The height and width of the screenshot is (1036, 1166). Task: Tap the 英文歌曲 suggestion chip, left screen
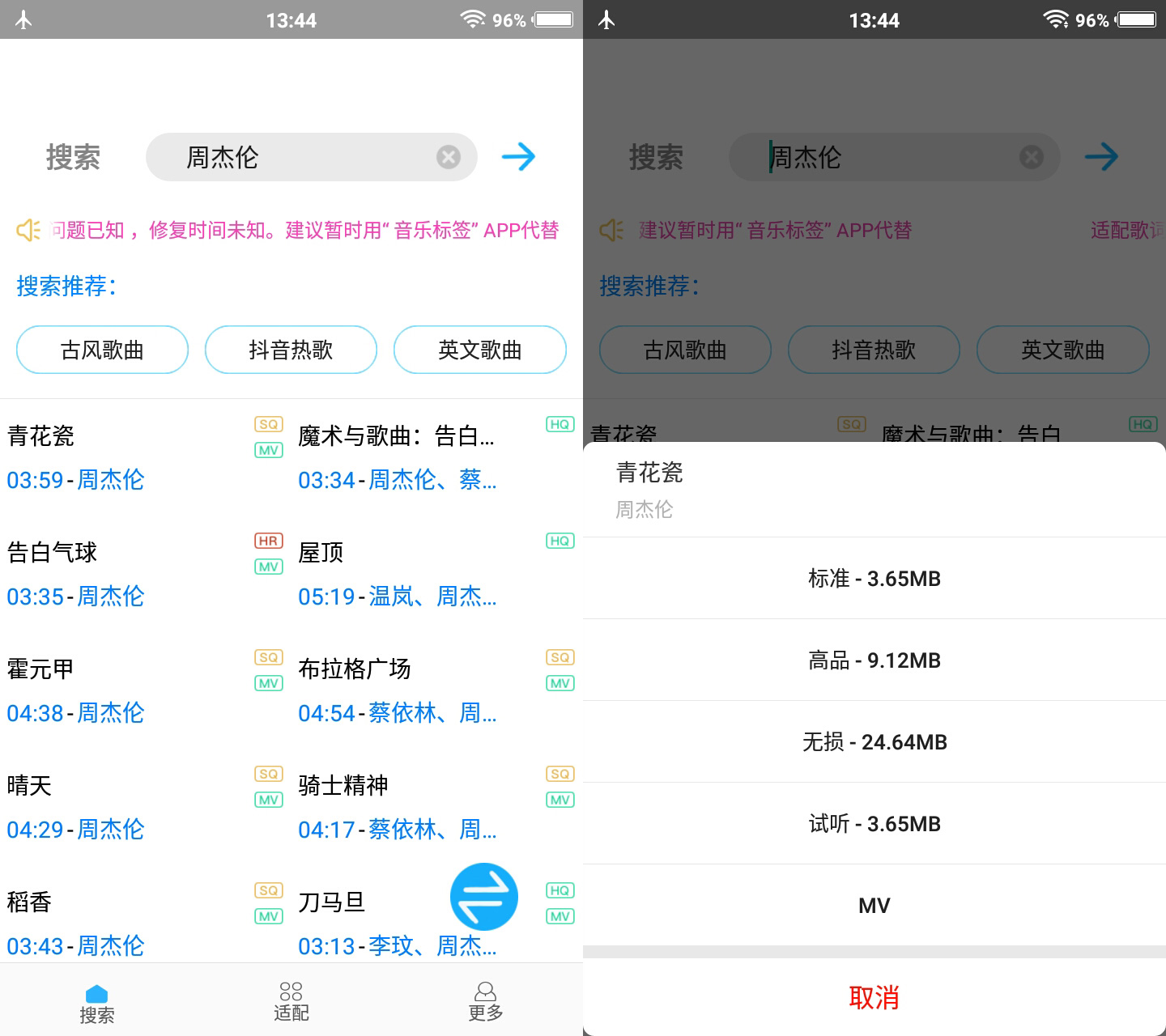[x=479, y=350]
